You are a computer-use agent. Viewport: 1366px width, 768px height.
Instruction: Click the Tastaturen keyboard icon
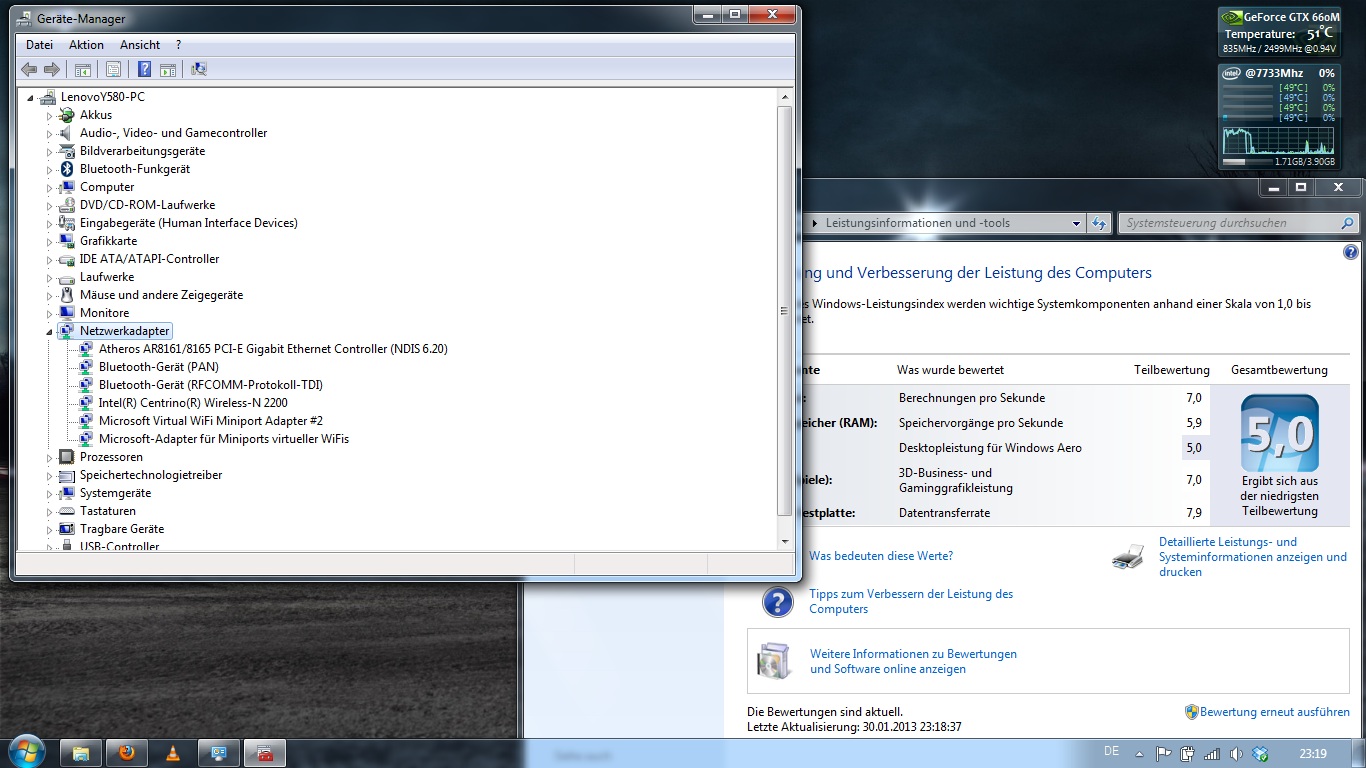point(67,511)
